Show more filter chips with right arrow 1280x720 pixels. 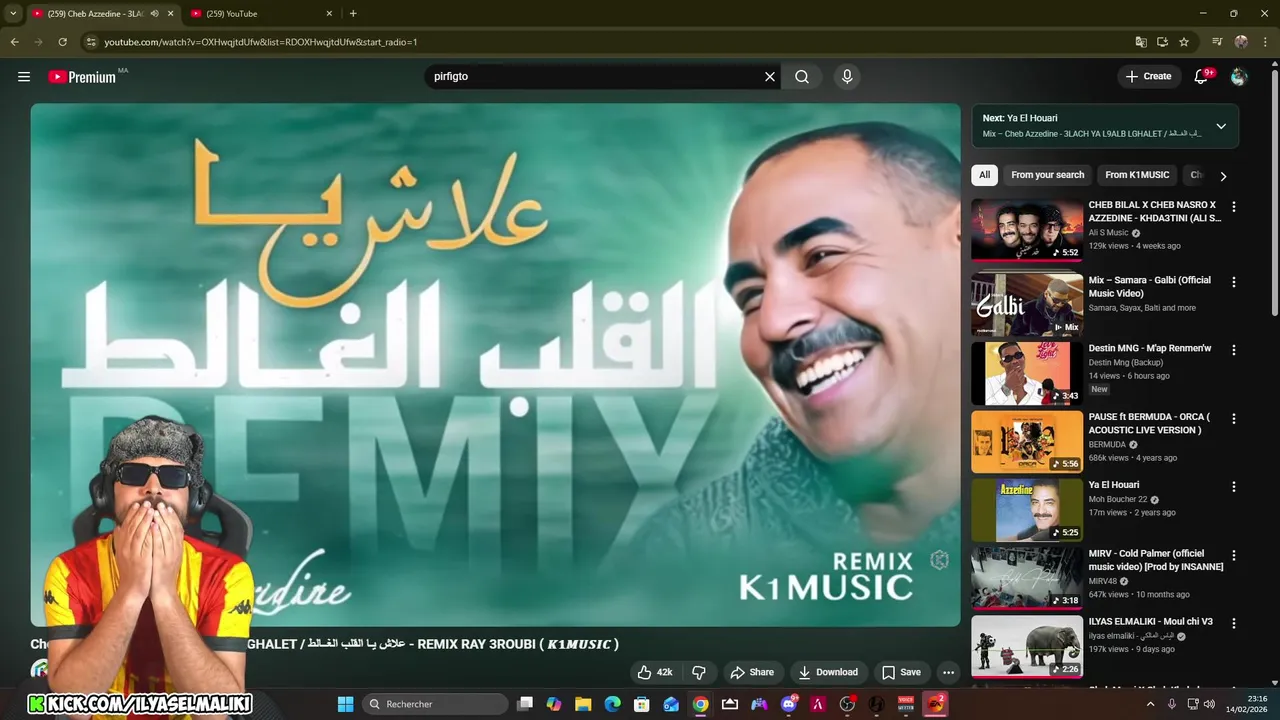(1222, 176)
